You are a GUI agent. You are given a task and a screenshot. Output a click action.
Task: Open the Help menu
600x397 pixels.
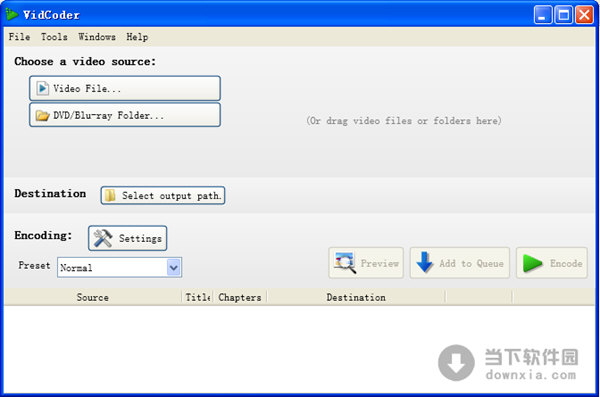[137, 37]
